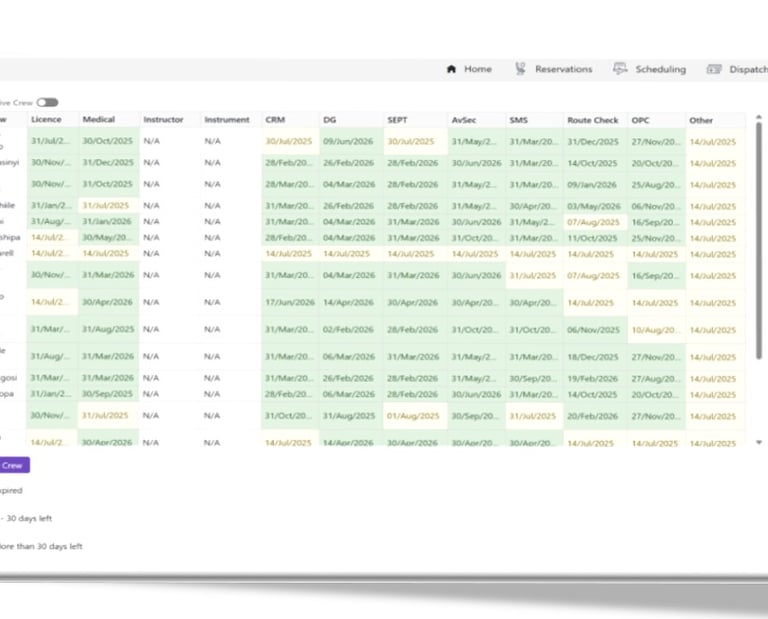The height and width of the screenshot is (619, 768).
Task: Select the Route Check column header
Action: click(x=593, y=120)
